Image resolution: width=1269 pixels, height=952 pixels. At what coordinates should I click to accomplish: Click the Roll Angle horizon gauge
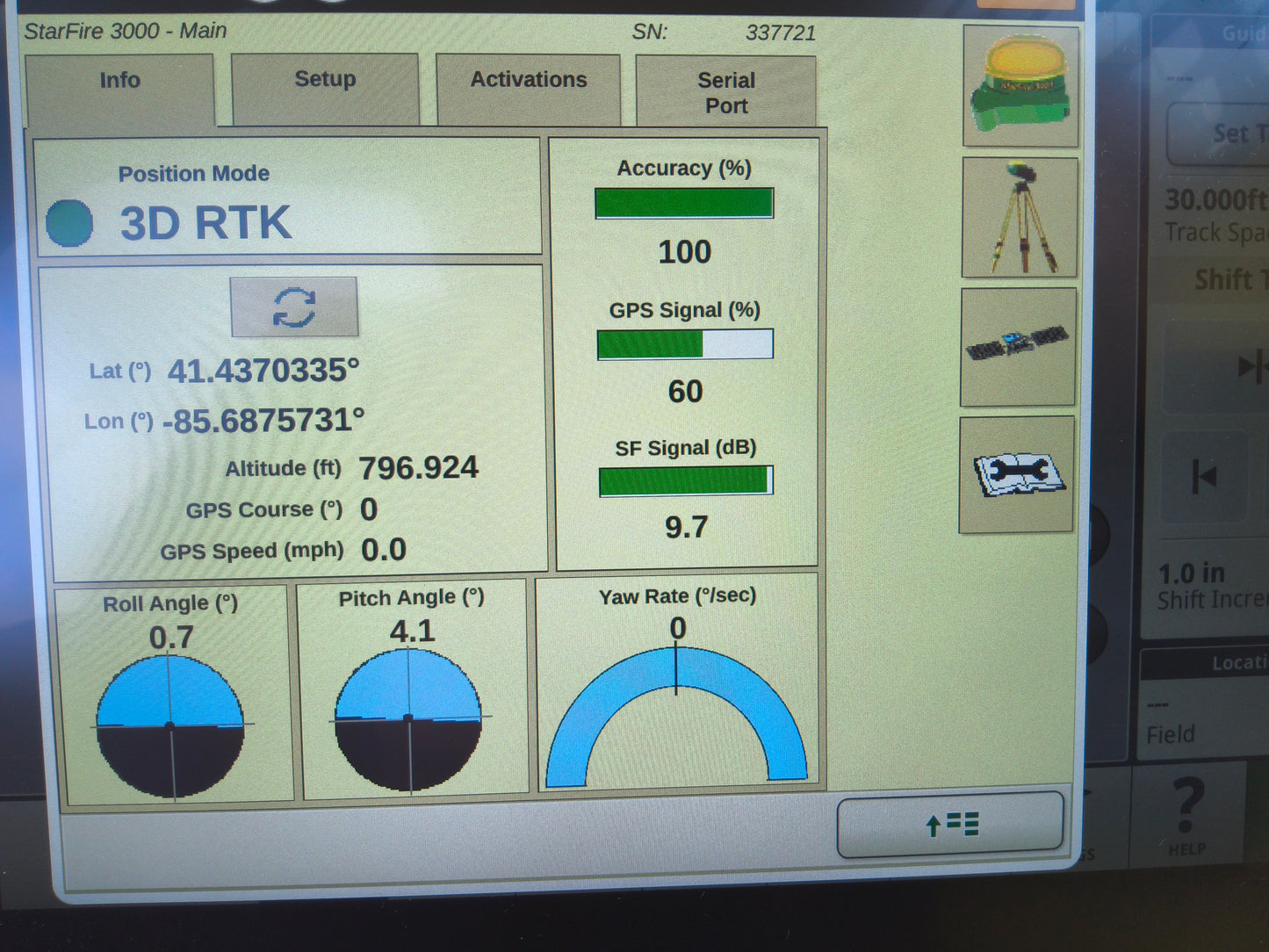[170, 725]
